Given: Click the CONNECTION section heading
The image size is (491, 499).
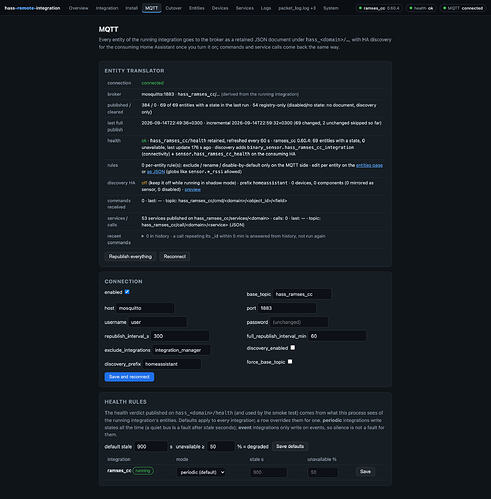Looking at the screenshot, I should coord(123,281).
